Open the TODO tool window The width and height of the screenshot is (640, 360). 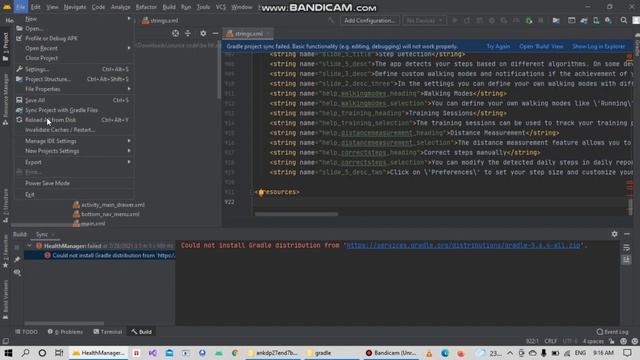tap(27, 332)
